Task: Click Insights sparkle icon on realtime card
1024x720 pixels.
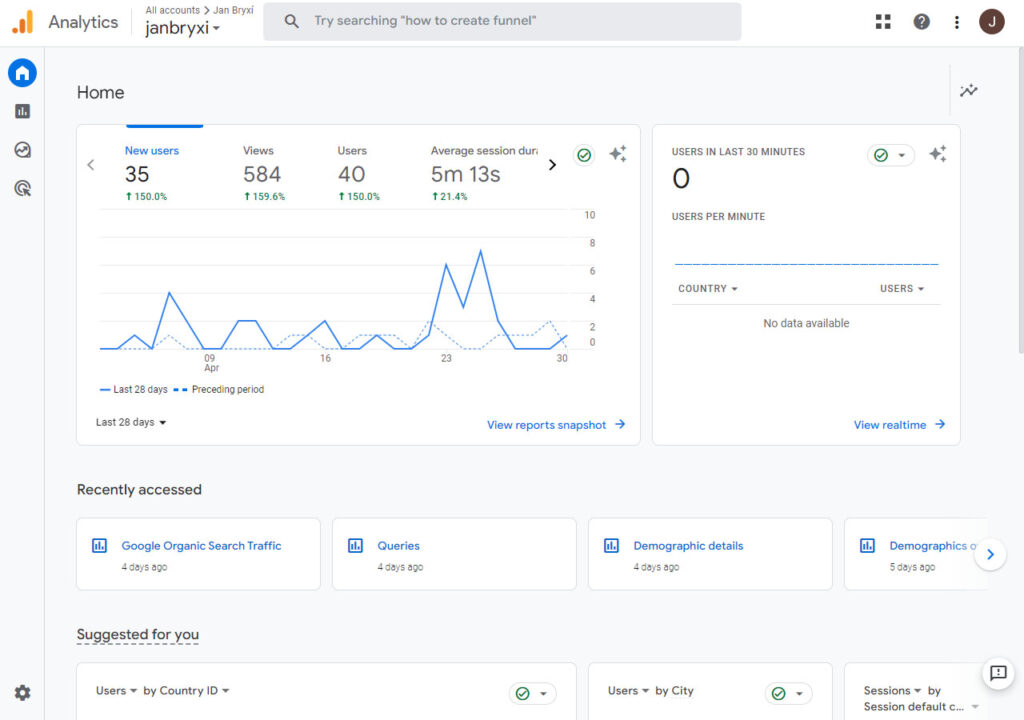Action: (937, 154)
